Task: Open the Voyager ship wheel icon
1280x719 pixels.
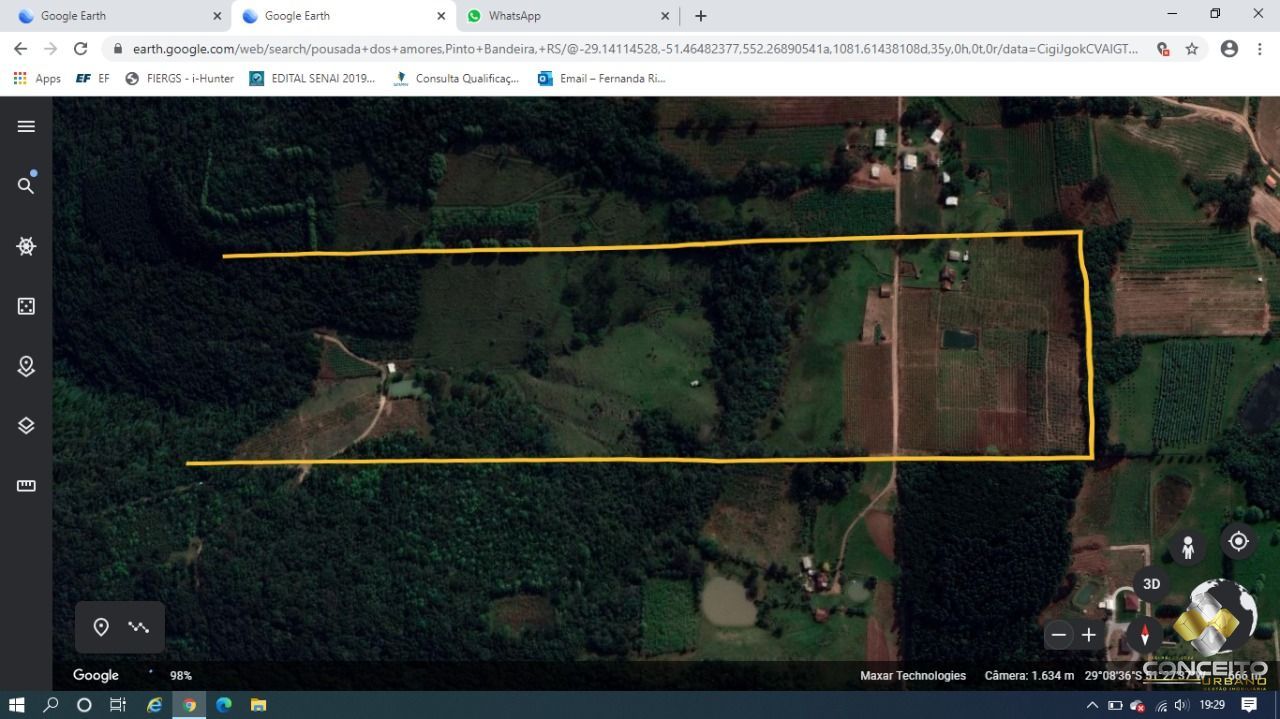Action: click(x=26, y=246)
